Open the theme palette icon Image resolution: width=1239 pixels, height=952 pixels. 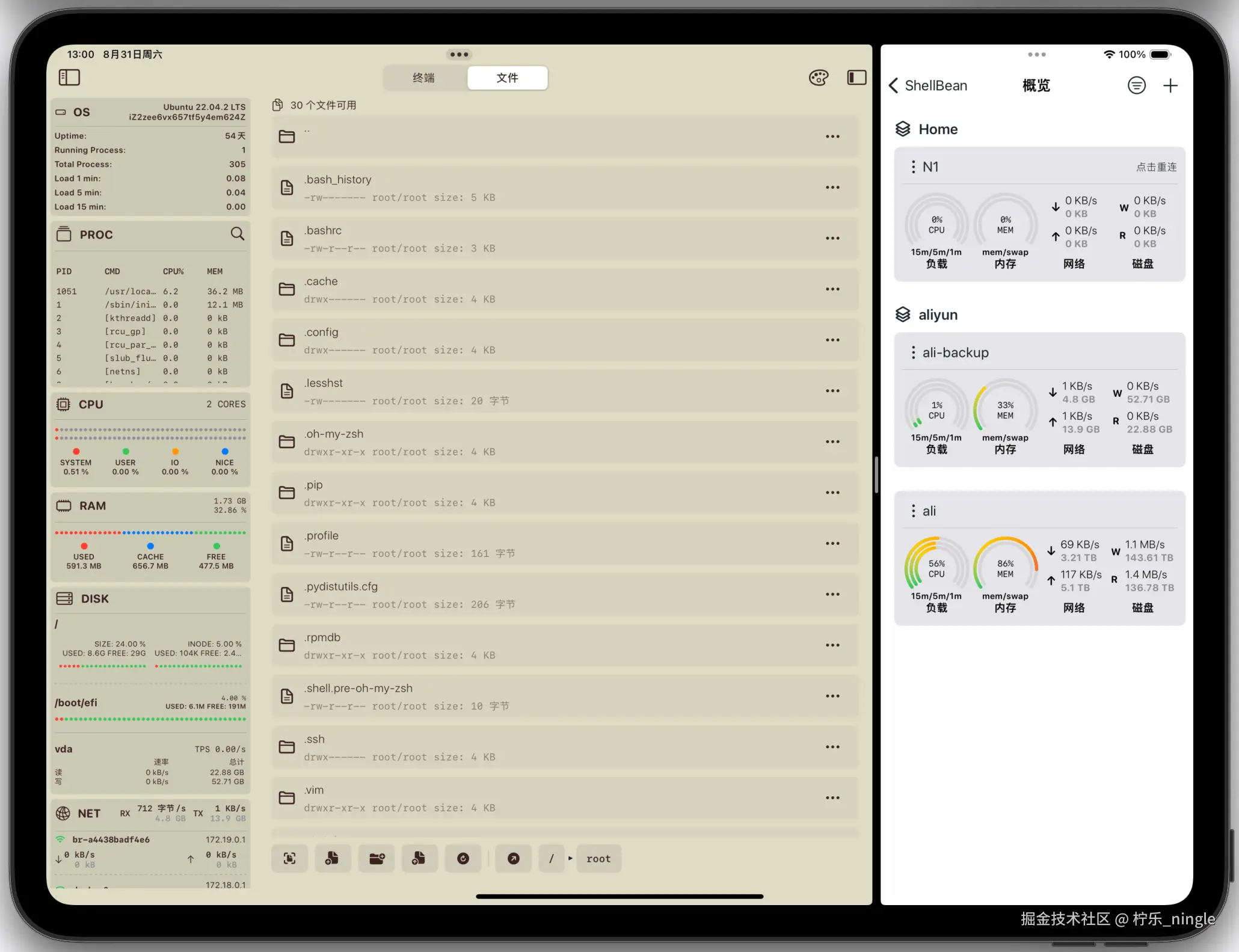click(818, 78)
